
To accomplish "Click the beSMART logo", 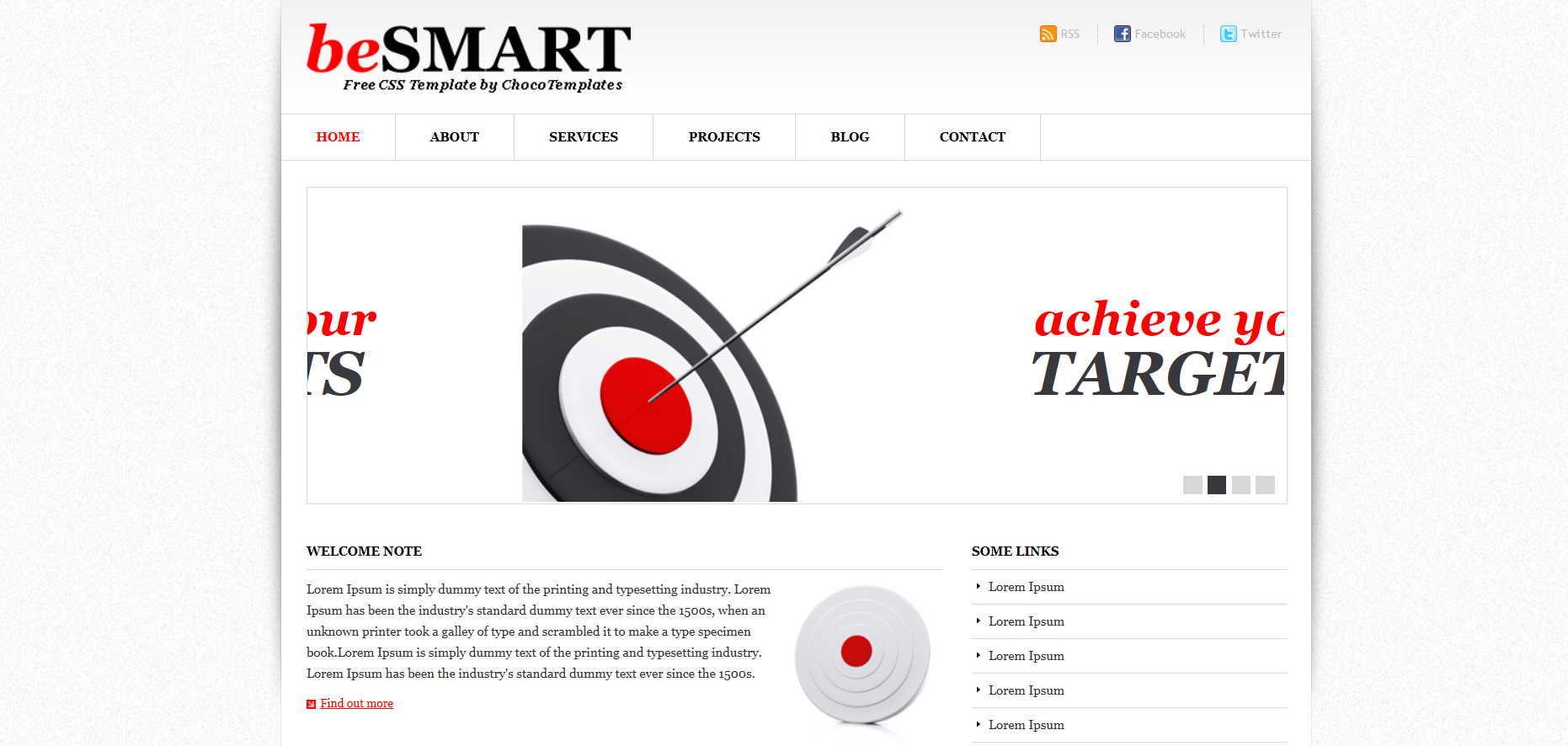I will pyautogui.click(x=468, y=56).
